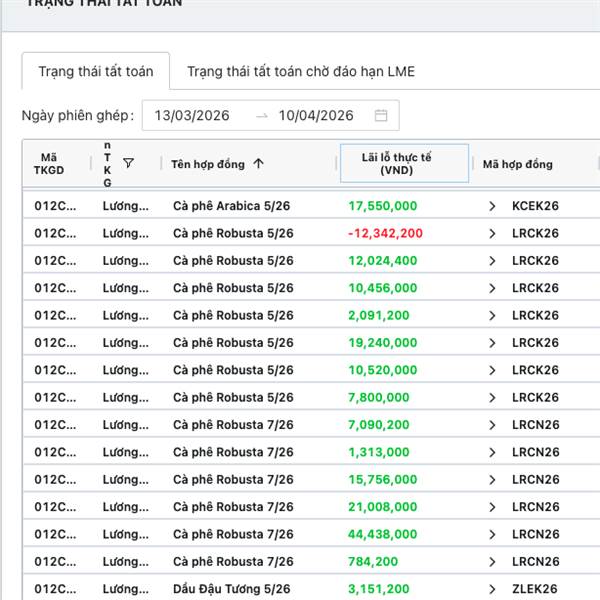Expand the chevron on the KCEK26 row

click(492, 206)
